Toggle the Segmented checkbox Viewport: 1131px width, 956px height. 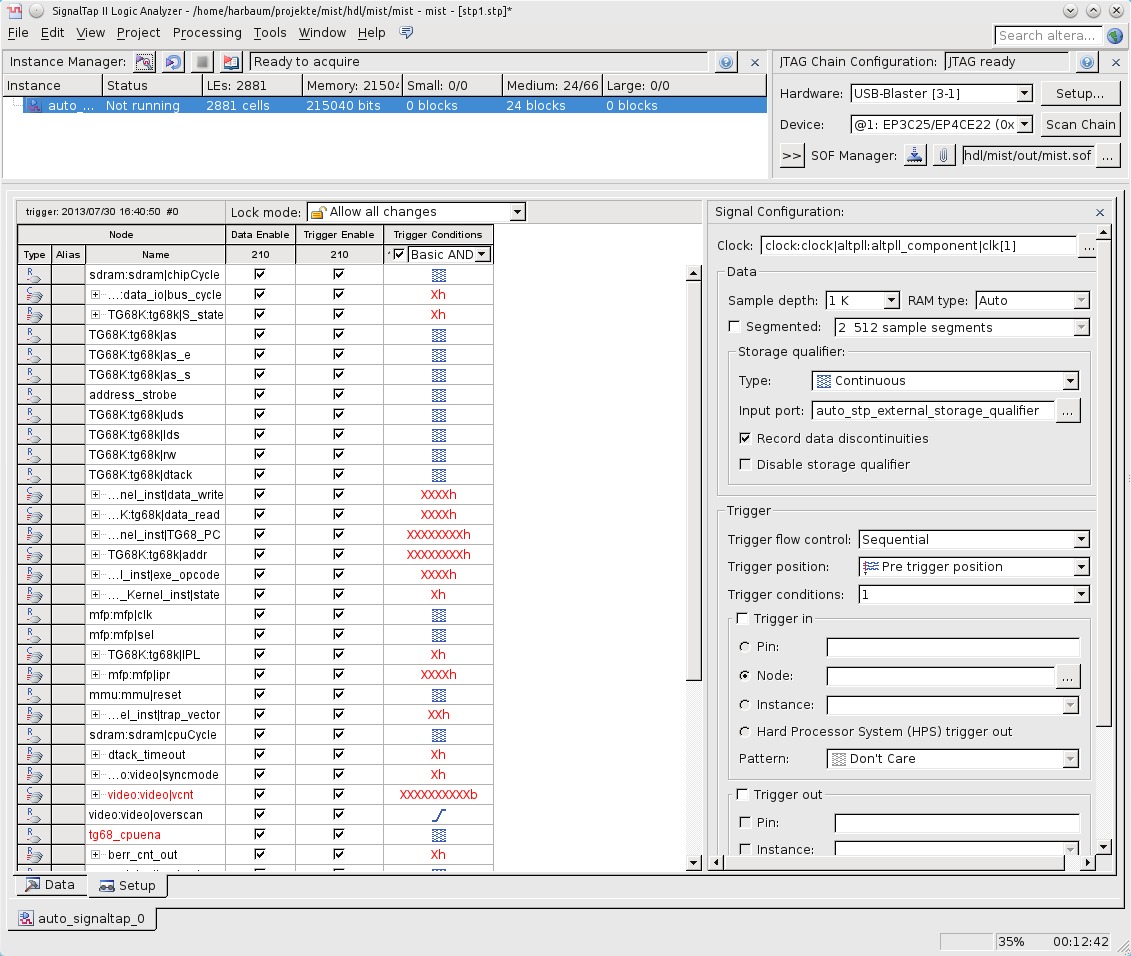point(734,326)
